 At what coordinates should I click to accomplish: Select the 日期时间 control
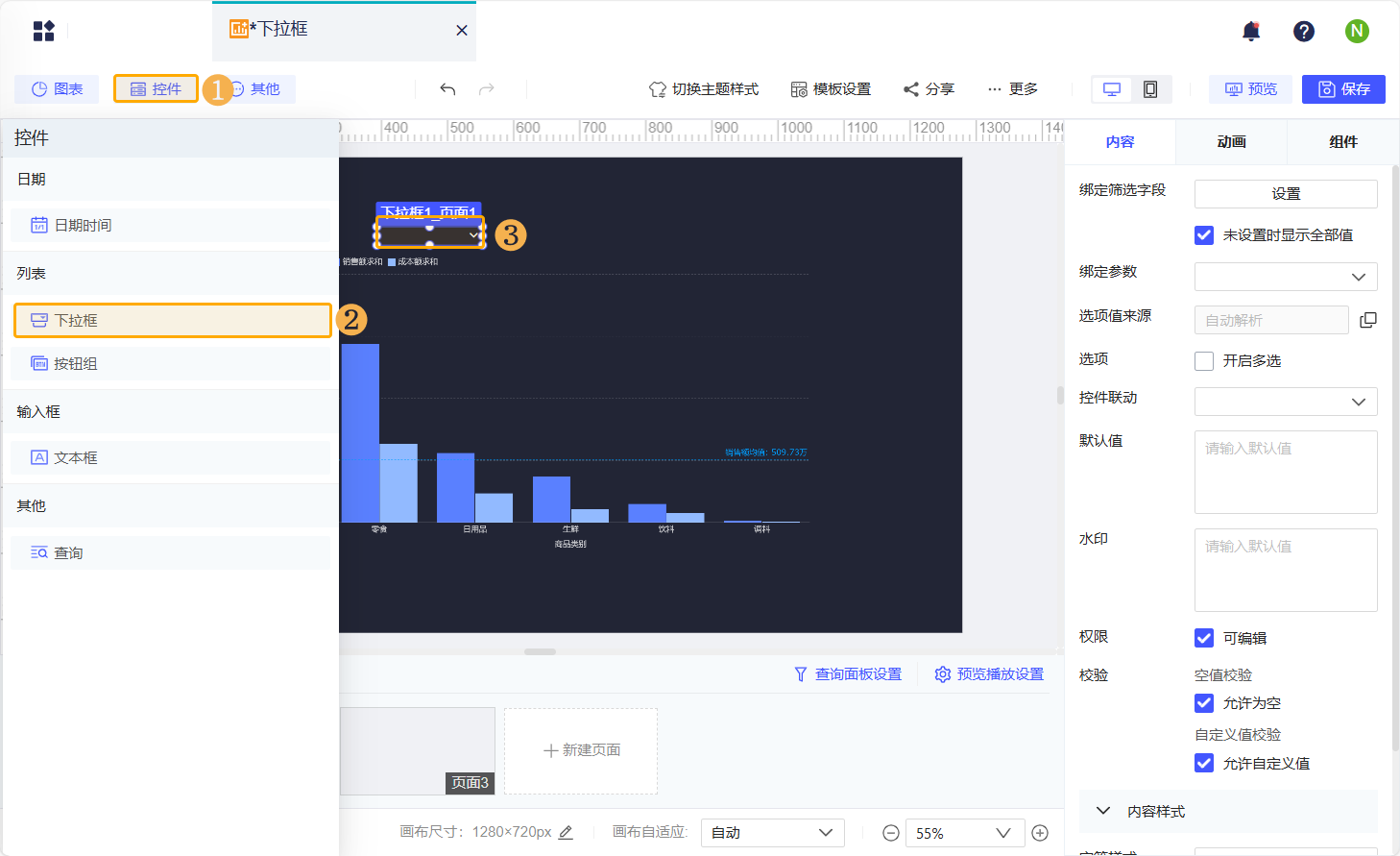point(171,225)
